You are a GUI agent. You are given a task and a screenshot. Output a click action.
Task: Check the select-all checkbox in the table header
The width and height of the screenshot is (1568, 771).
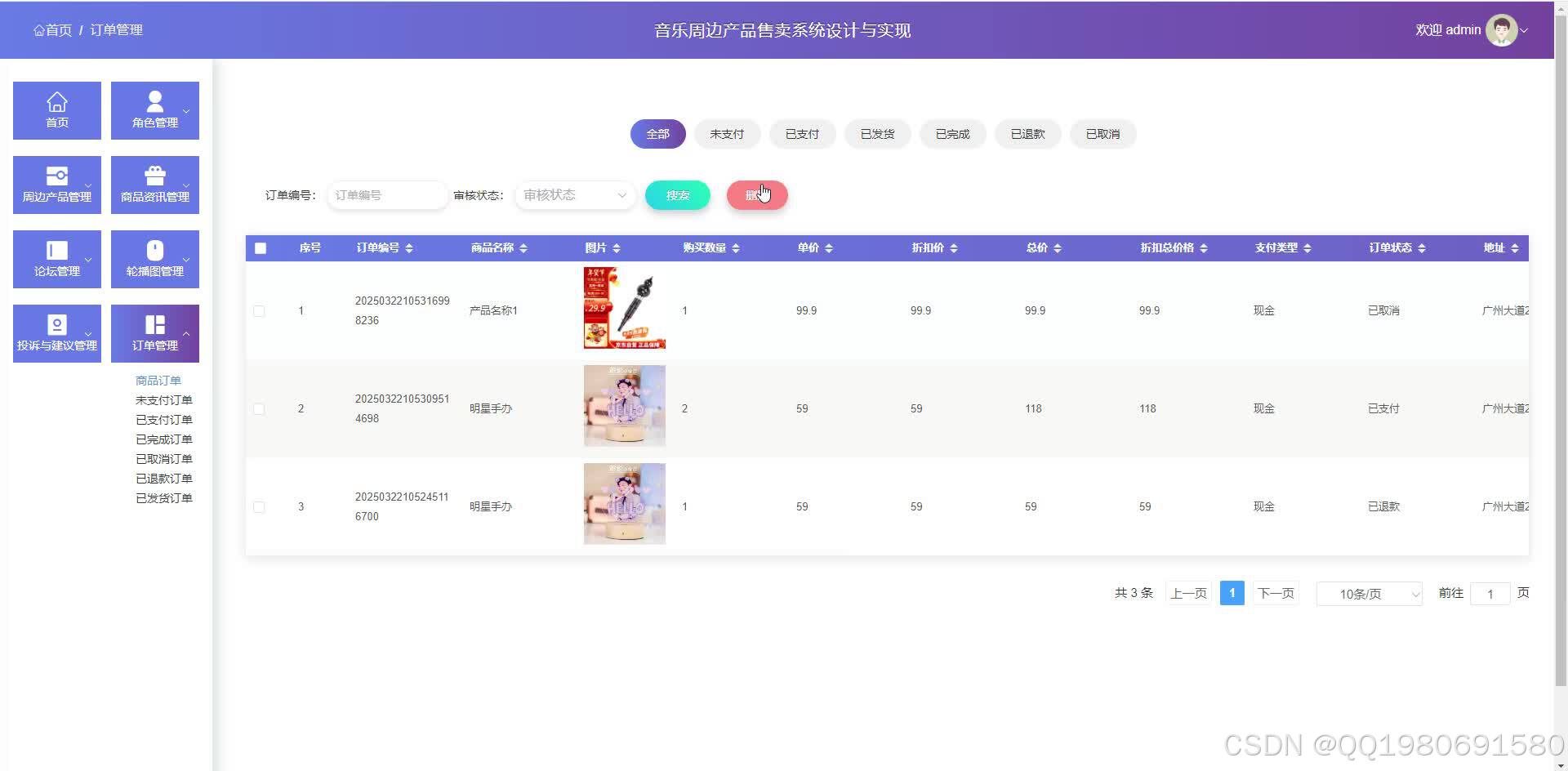(260, 247)
